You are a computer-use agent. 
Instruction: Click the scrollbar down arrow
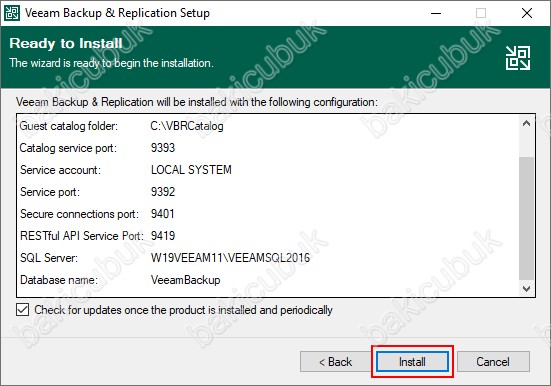526,289
